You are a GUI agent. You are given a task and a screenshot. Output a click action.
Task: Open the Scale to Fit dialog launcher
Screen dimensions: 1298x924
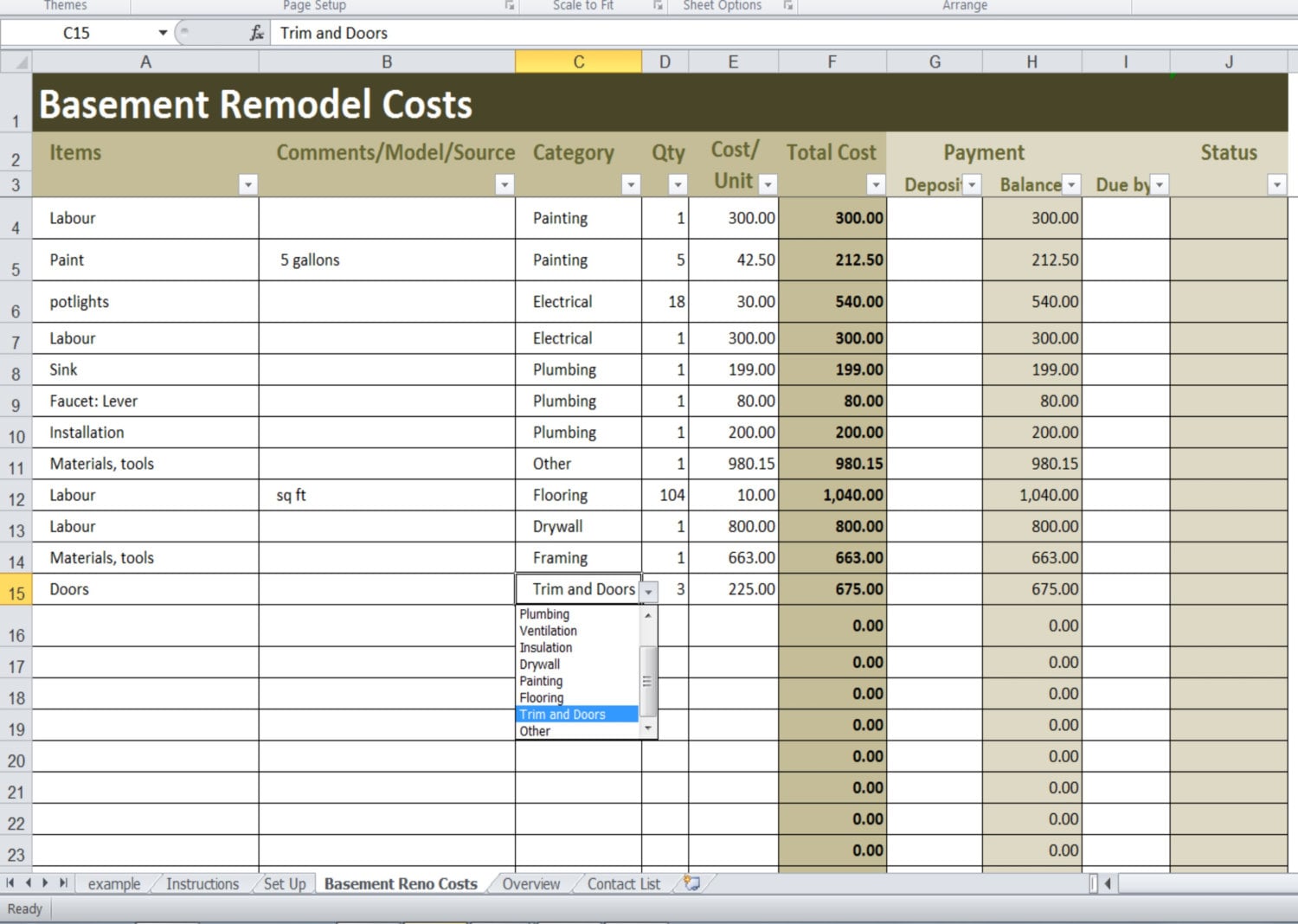point(658,6)
